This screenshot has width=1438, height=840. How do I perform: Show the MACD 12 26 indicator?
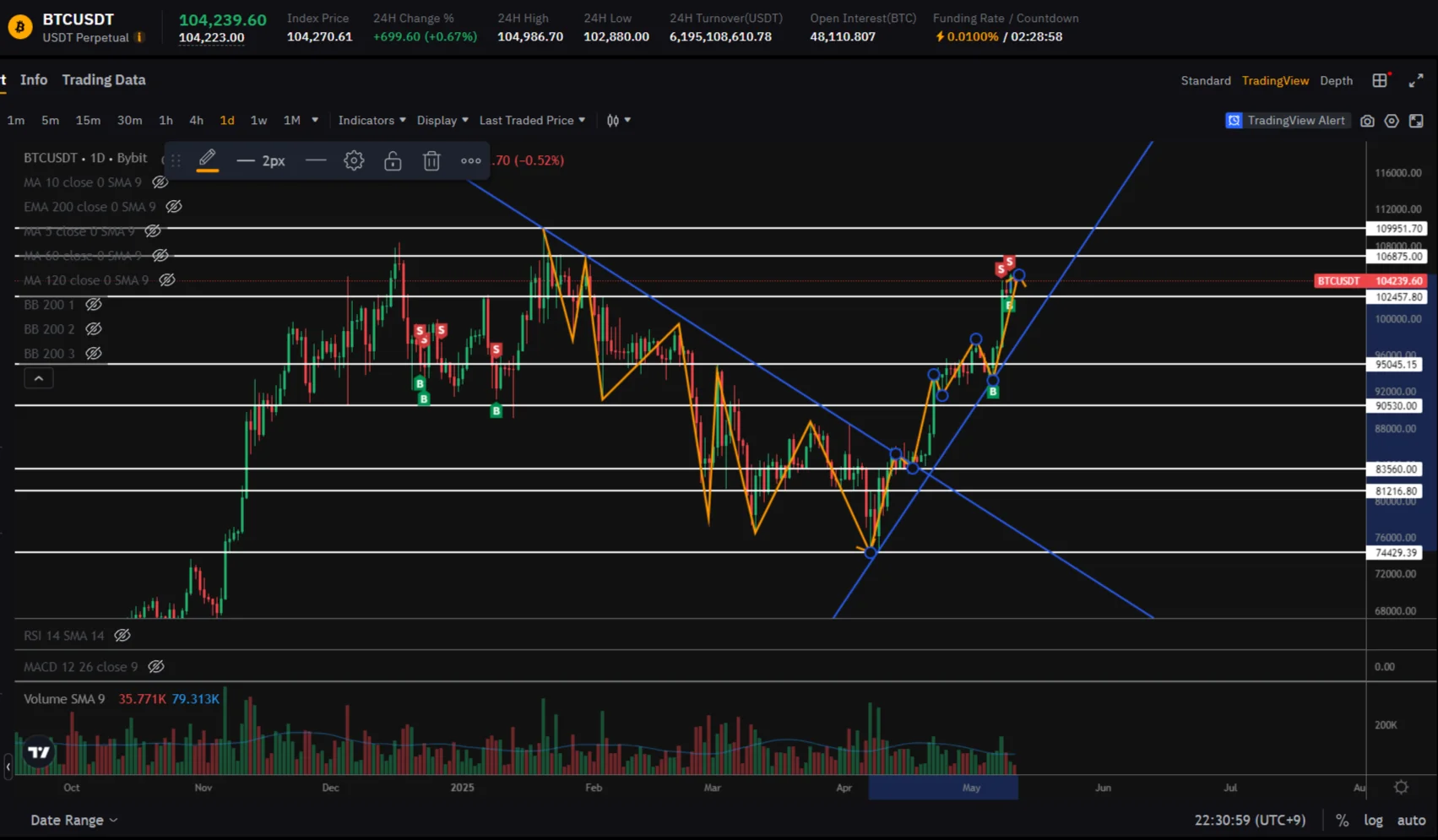(x=156, y=667)
